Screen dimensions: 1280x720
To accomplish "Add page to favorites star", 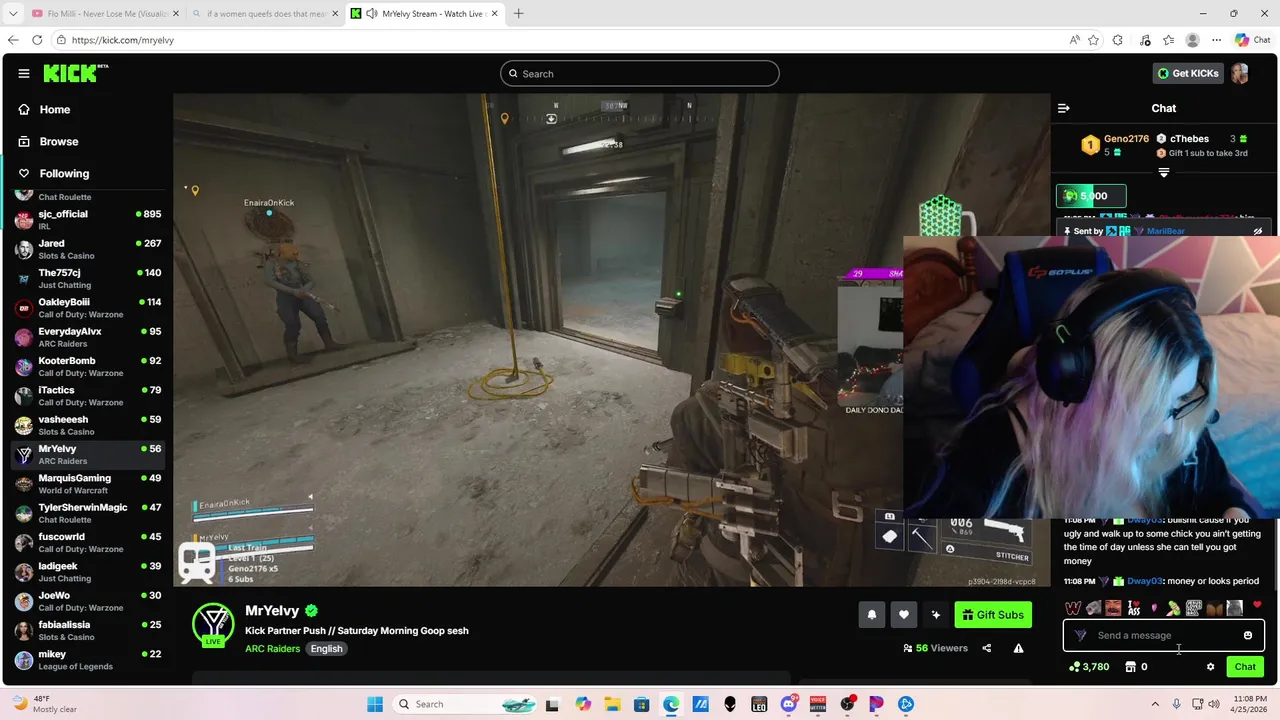I will 1093,40.
